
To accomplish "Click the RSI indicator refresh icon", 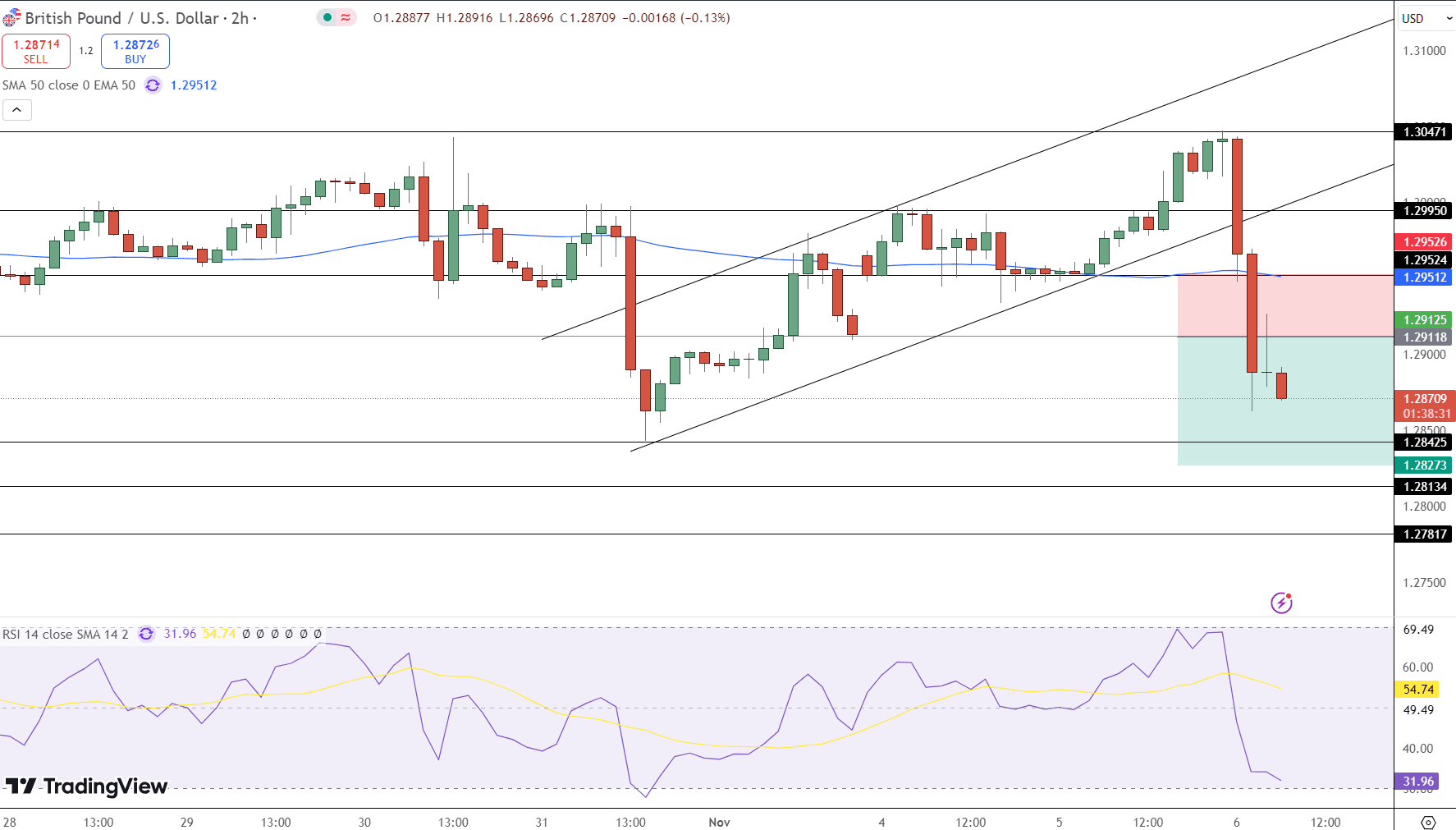I will coord(146,634).
